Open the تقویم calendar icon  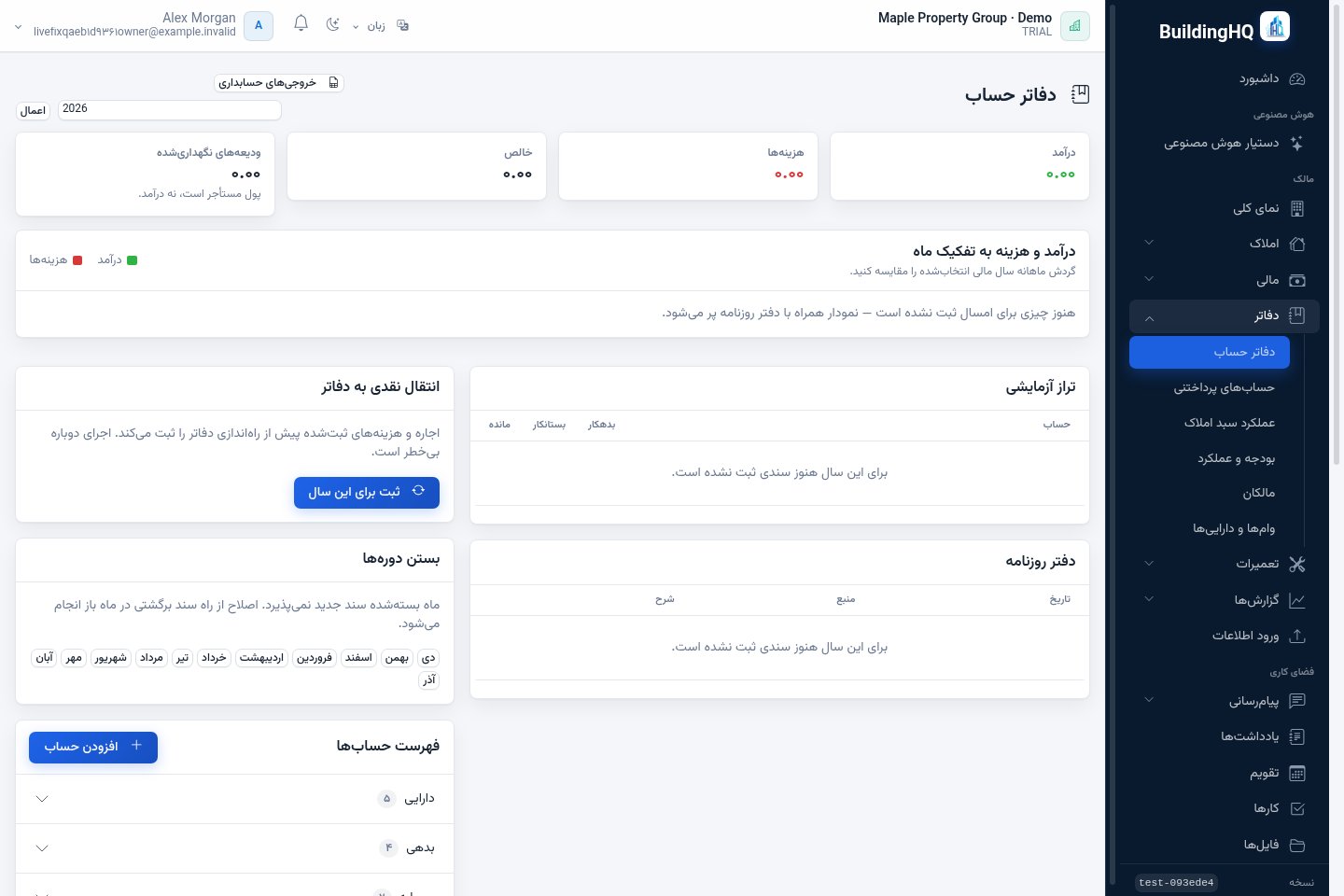pyautogui.click(x=1296, y=773)
